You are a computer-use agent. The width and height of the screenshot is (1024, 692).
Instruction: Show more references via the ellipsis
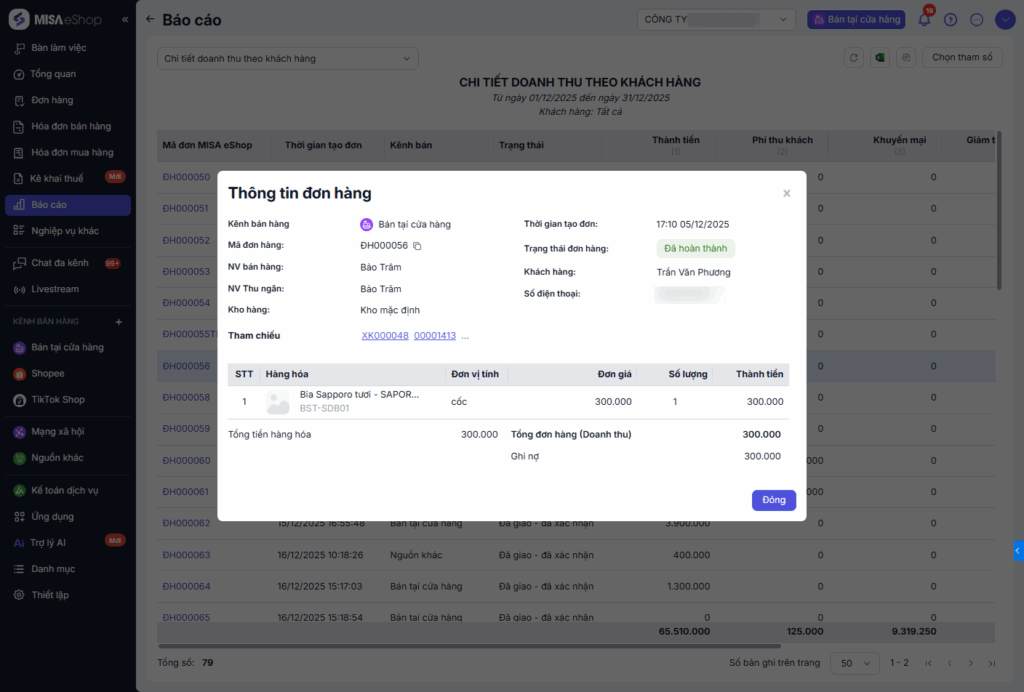(465, 336)
